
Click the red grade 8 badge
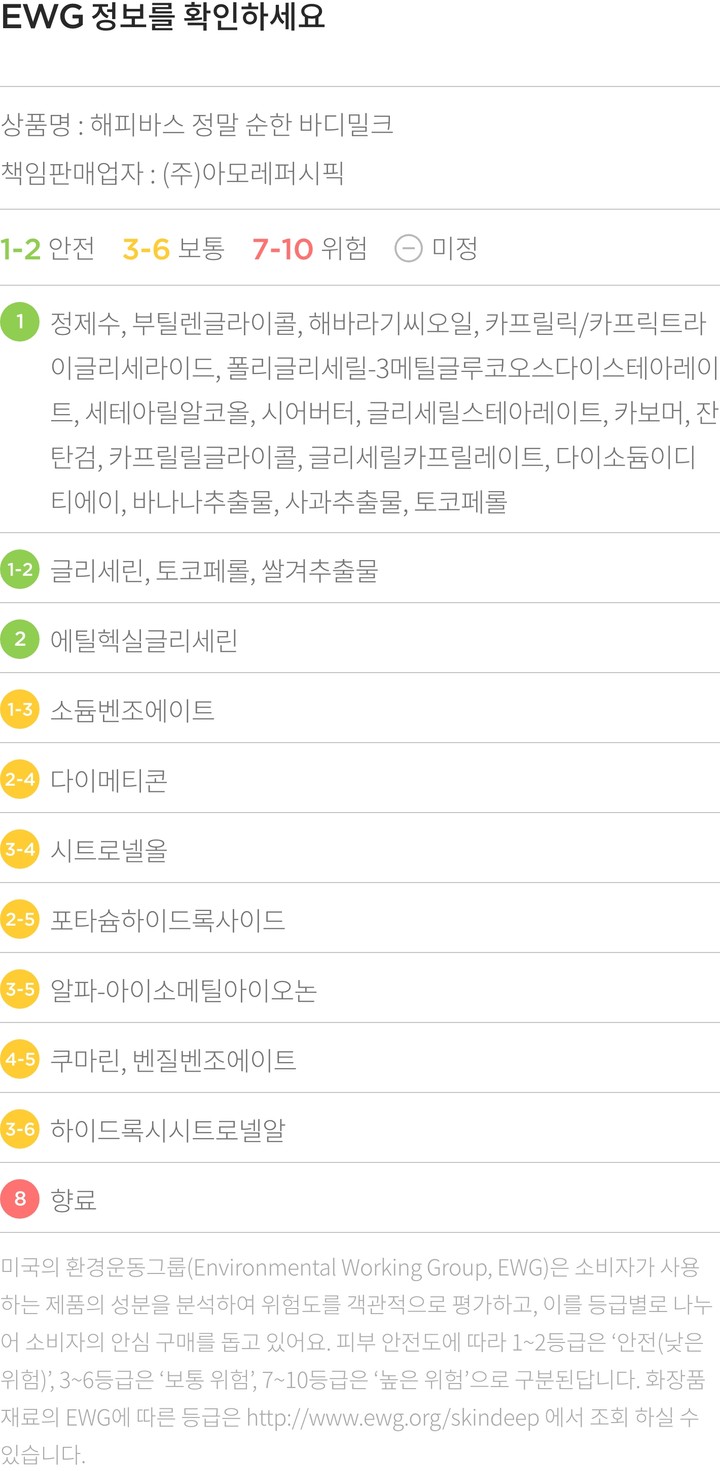pos(20,1199)
